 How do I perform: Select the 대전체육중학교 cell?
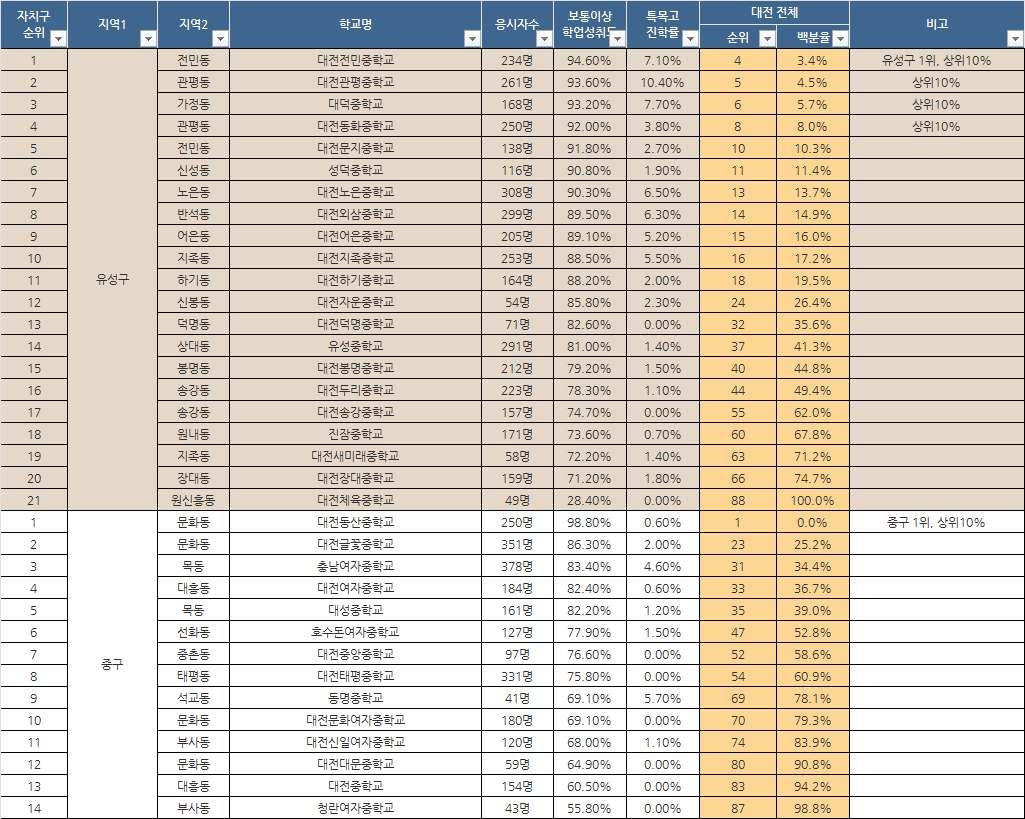click(x=356, y=500)
